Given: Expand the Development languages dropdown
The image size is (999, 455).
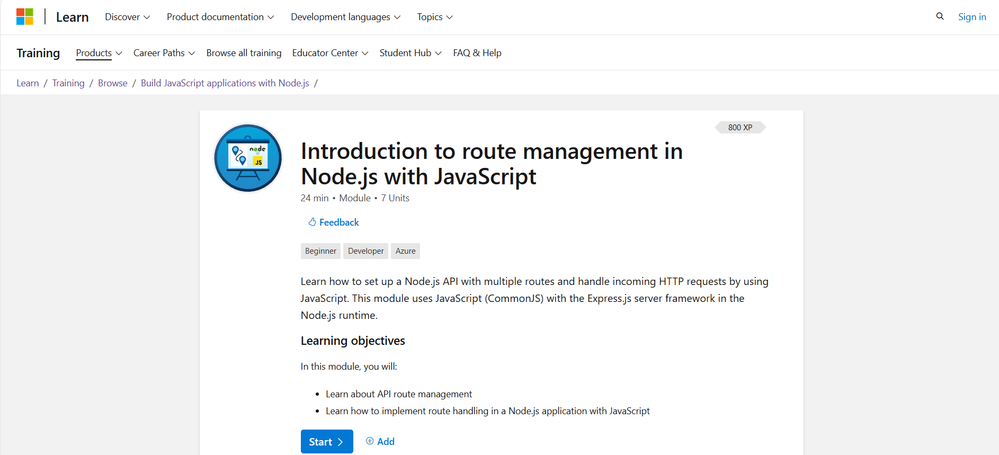Looking at the screenshot, I should point(346,17).
